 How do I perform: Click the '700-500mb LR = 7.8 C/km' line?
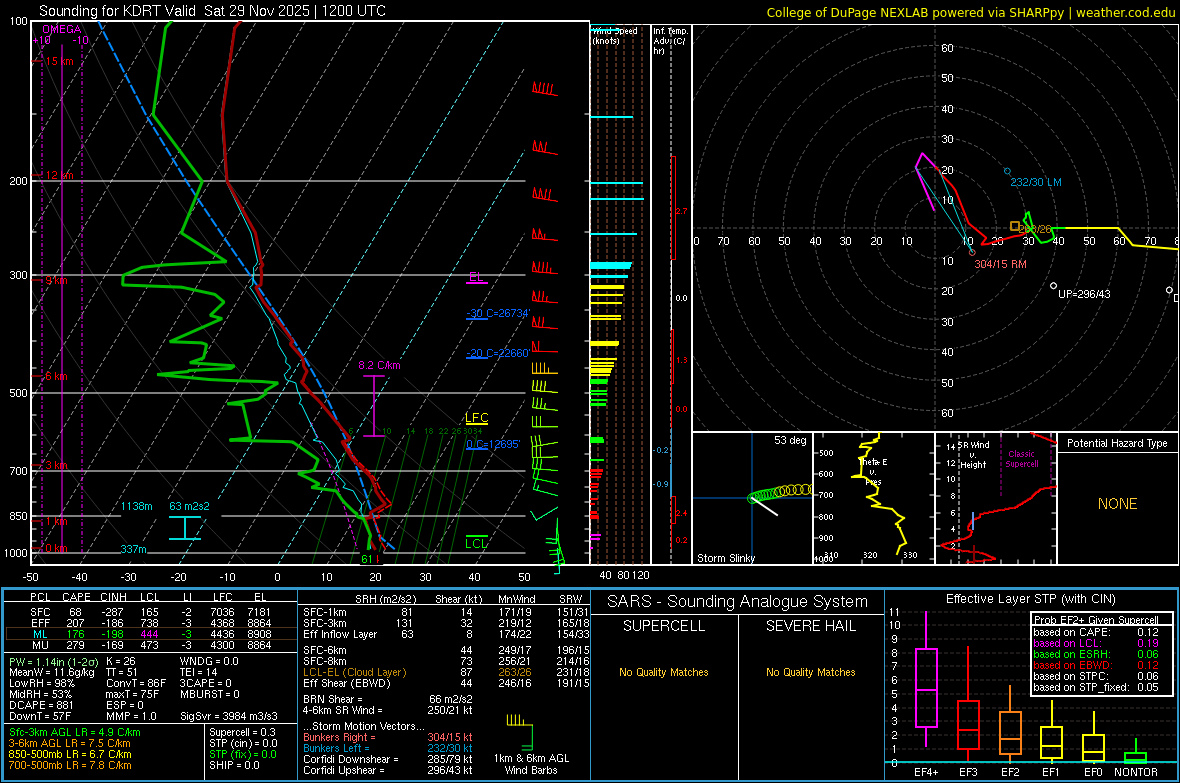click(70, 765)
